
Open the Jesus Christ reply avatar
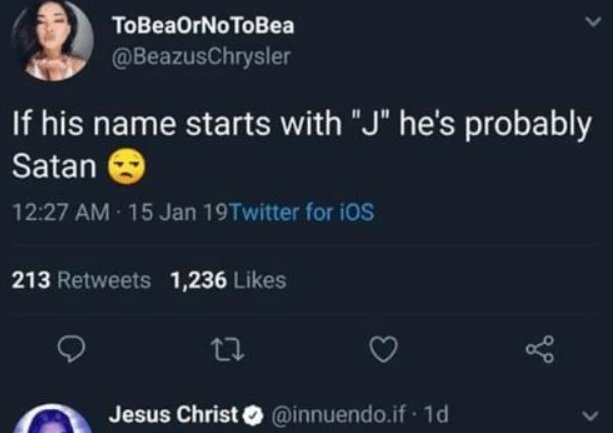pos(54,420)
